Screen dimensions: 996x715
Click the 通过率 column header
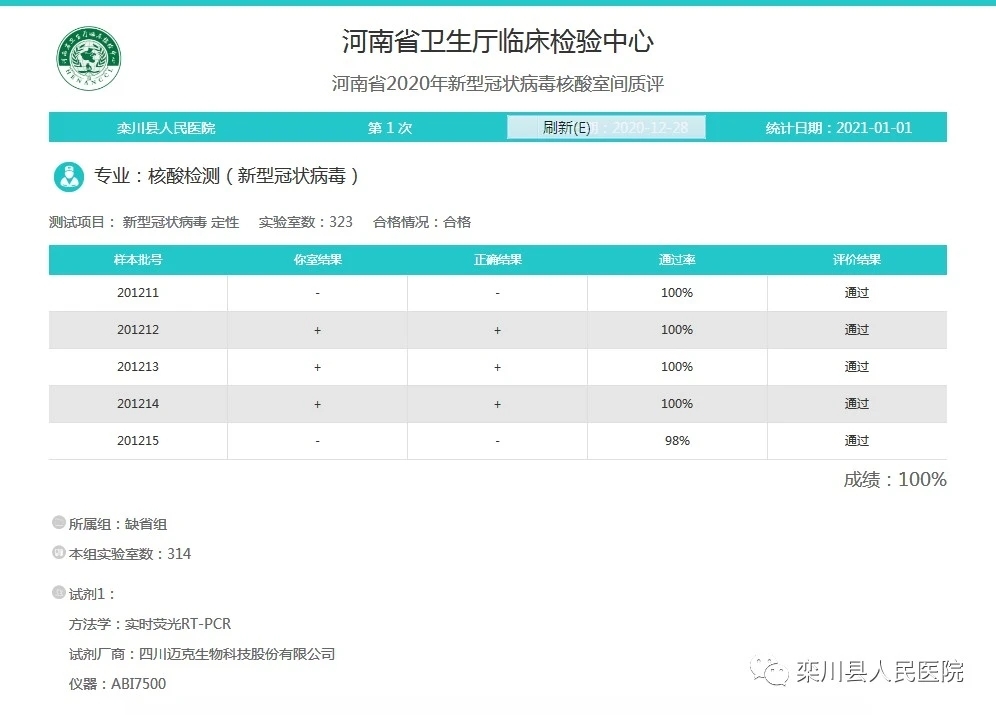point(677,260)
